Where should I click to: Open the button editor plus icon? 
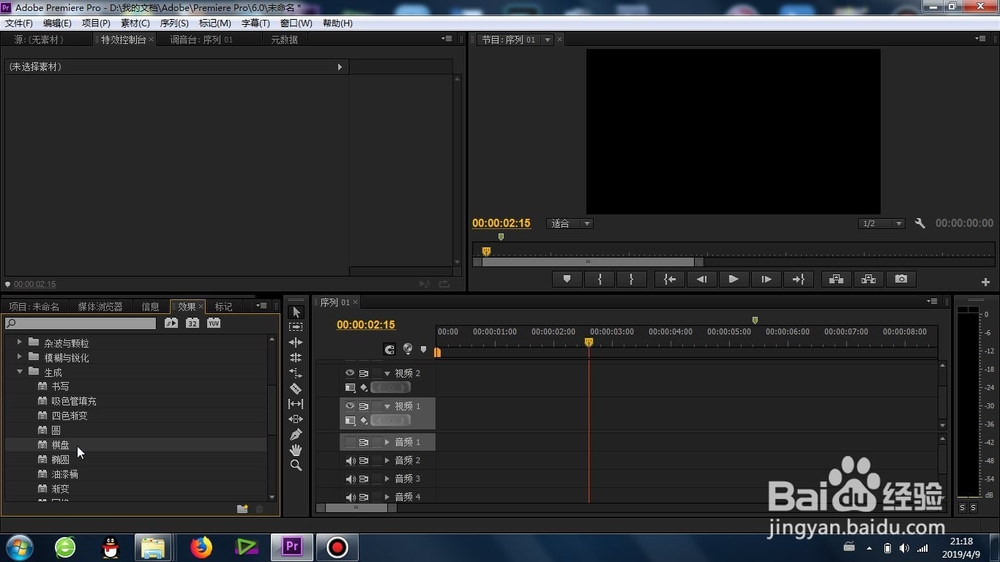[985, 282]
